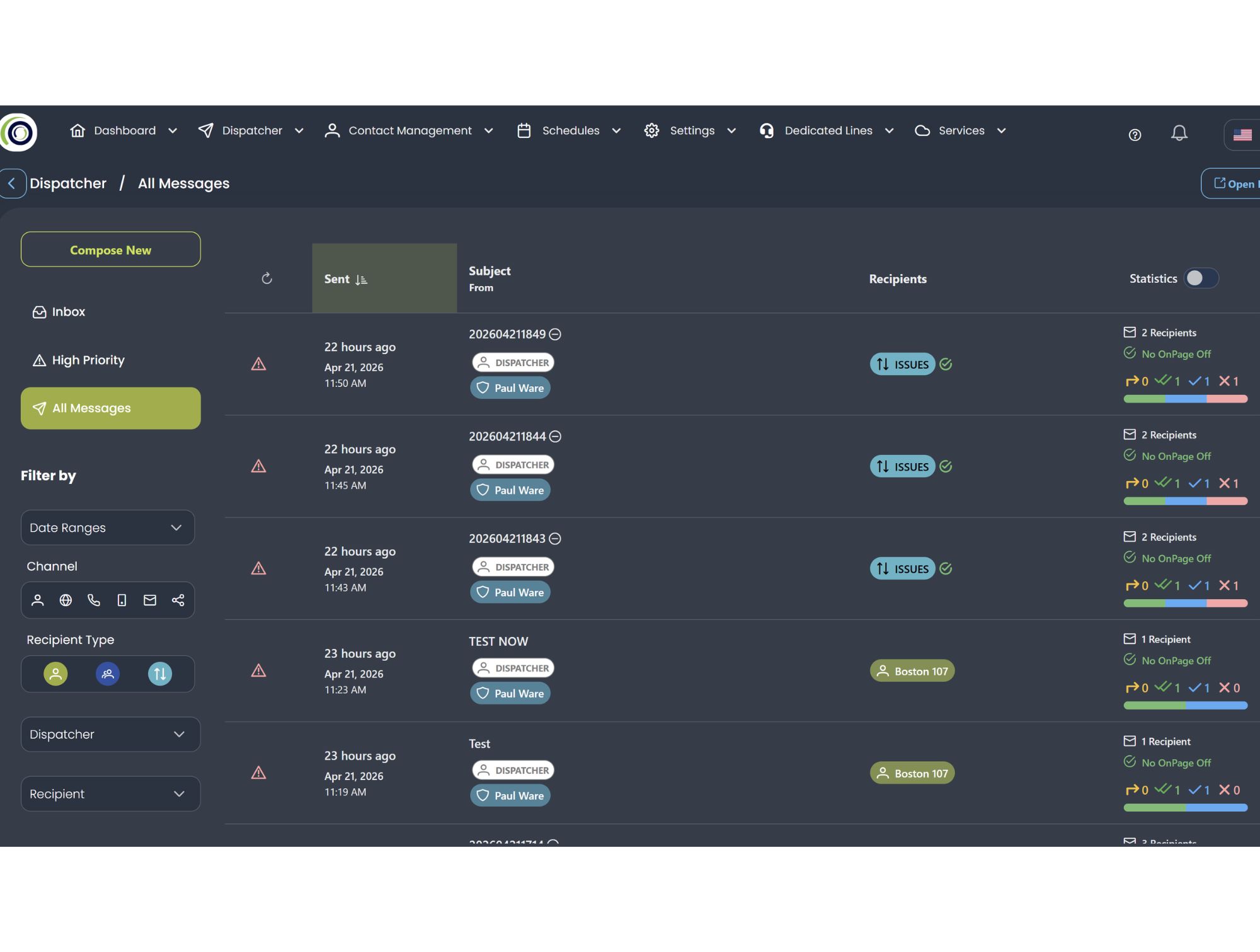This screenshot has height=952, width=1260.
Task: Open the Dispatcher filter dropdown
Action: click(110, 734)
